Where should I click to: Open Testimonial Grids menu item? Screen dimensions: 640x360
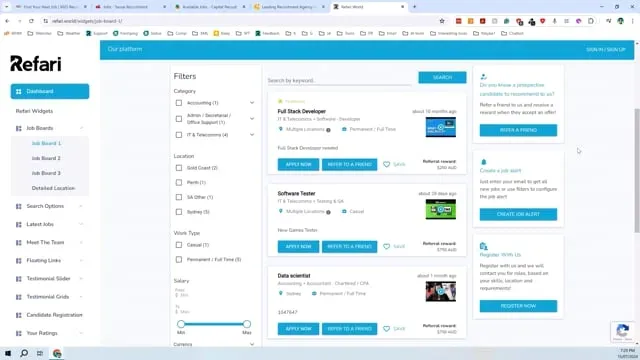pos(48,297)
